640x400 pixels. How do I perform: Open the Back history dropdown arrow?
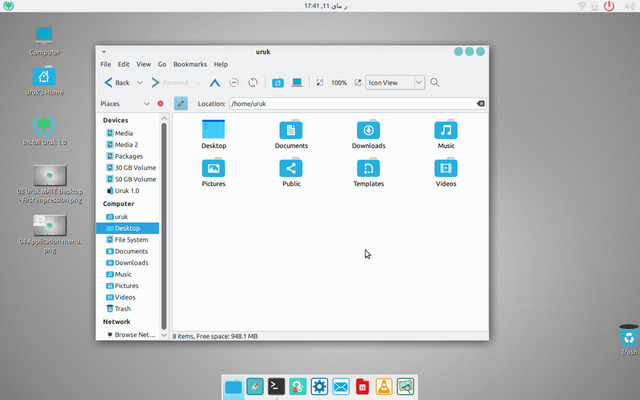click(140, 83)
